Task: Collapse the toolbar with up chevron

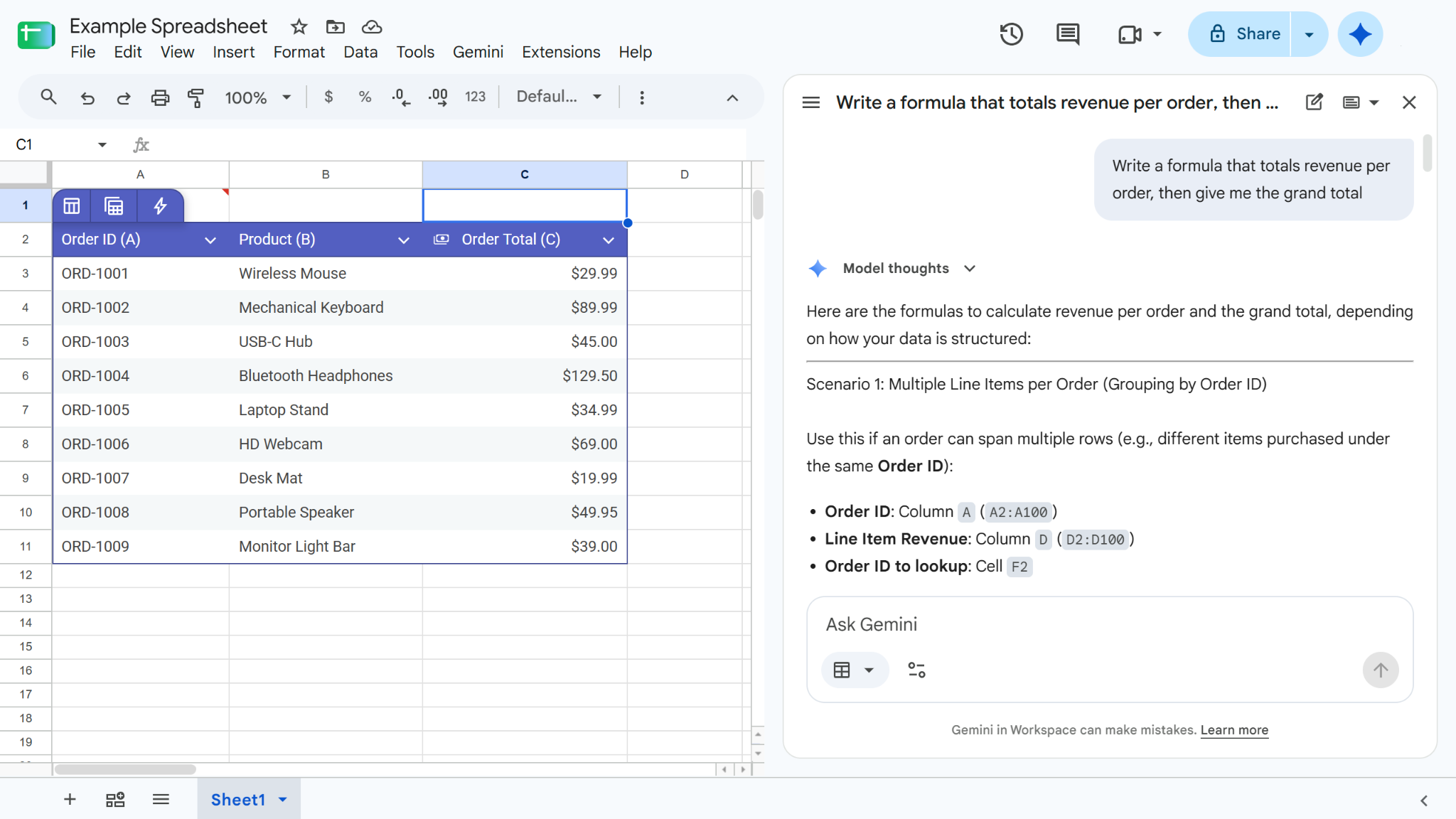Action: pos(732,97)
